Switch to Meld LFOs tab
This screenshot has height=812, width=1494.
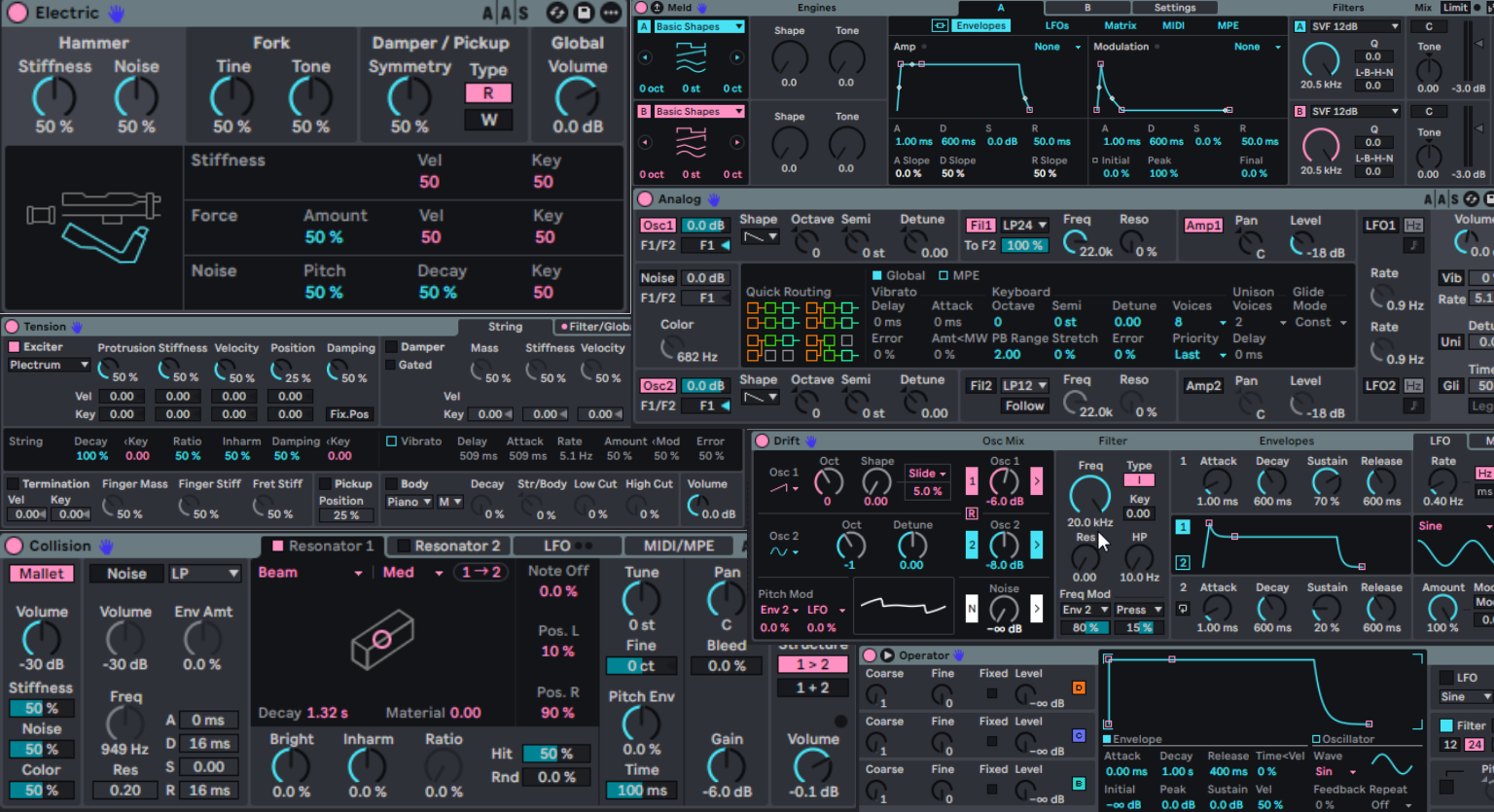(x=1057, y=25)
